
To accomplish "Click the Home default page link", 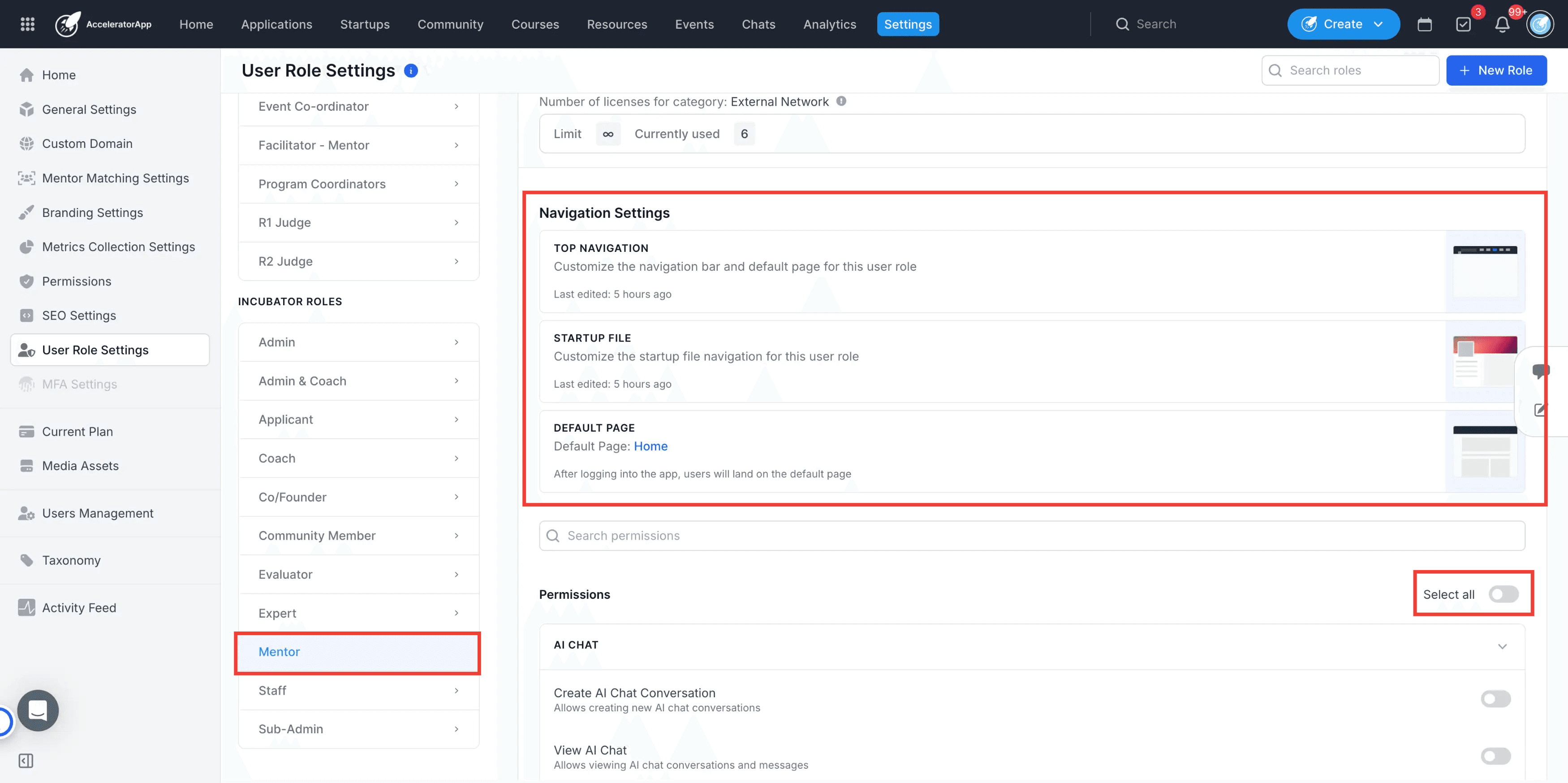I will pos(650,446).
